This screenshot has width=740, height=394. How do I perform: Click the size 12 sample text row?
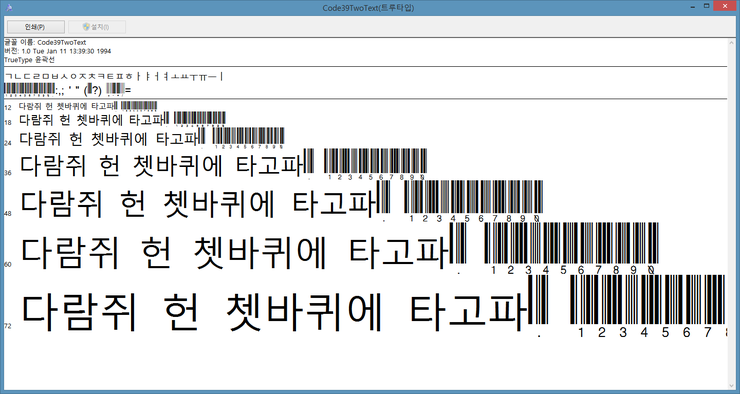pos(88,106)
